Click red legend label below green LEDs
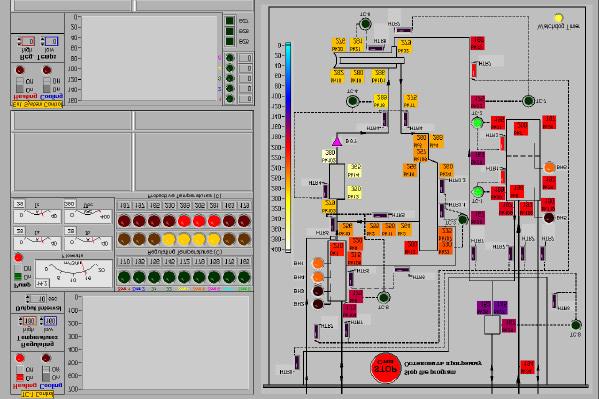Screen dimensions: 599x399 tap(124, 289)
